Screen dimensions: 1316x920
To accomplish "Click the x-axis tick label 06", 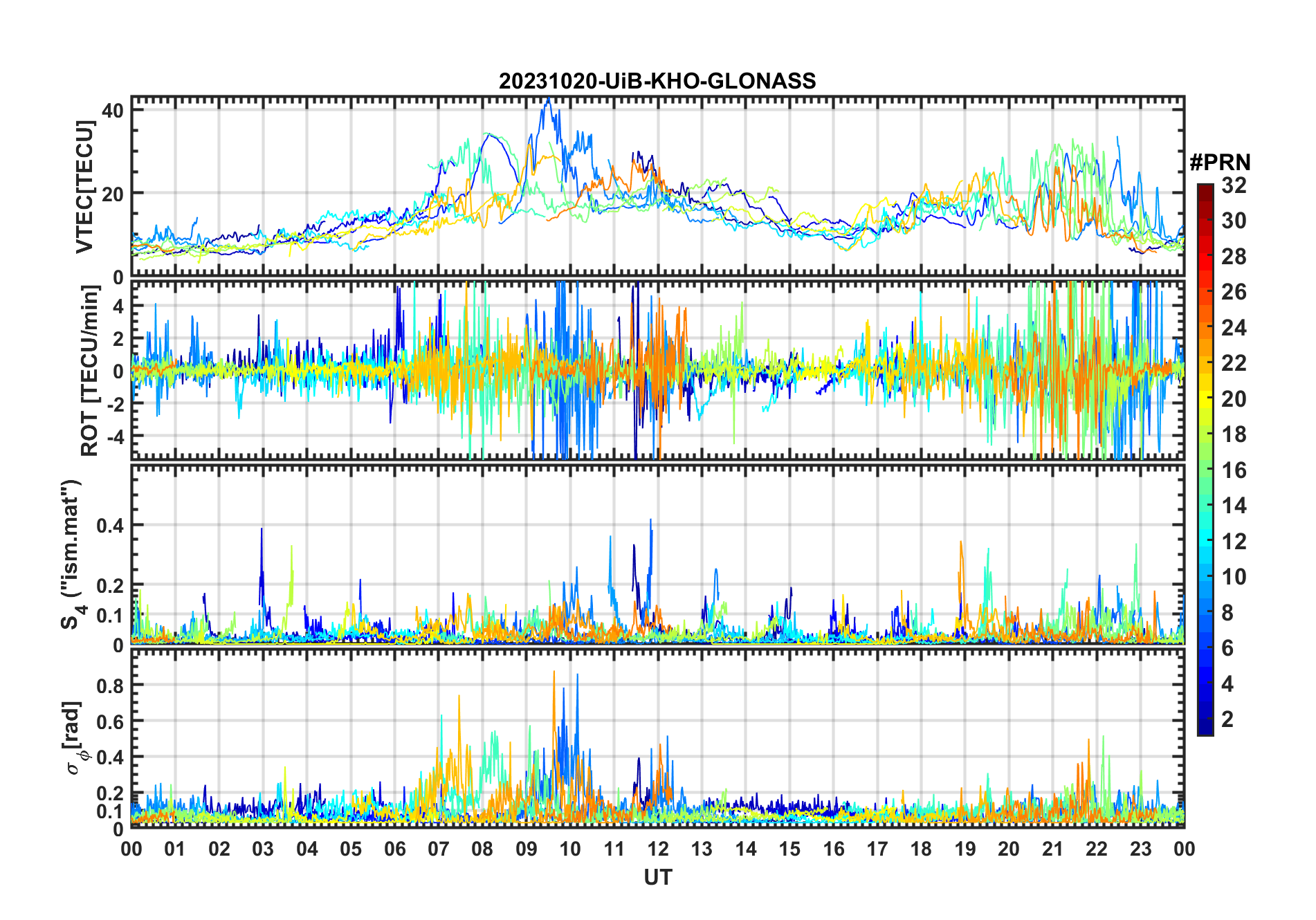I will [x=394, y=849].
